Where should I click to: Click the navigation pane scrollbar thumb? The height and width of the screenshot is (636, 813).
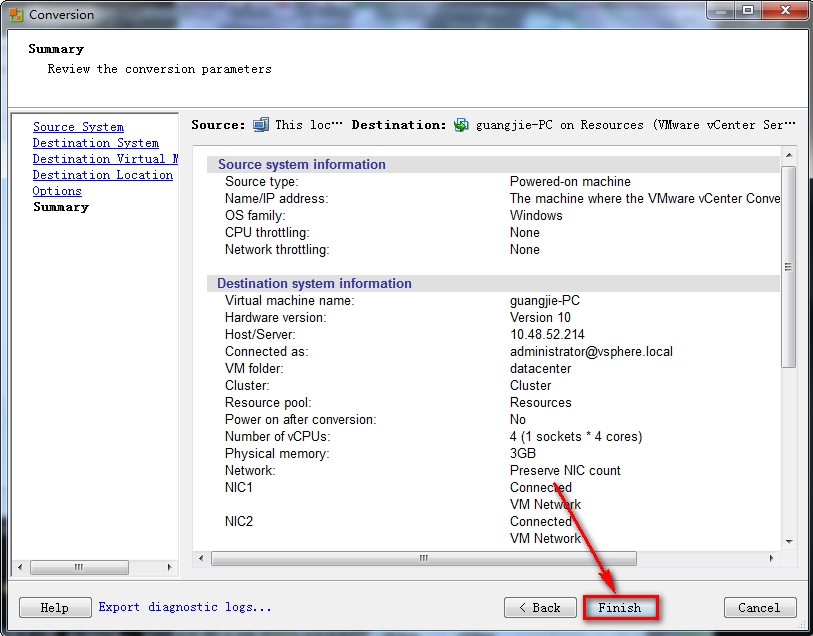tap(79, 567)
